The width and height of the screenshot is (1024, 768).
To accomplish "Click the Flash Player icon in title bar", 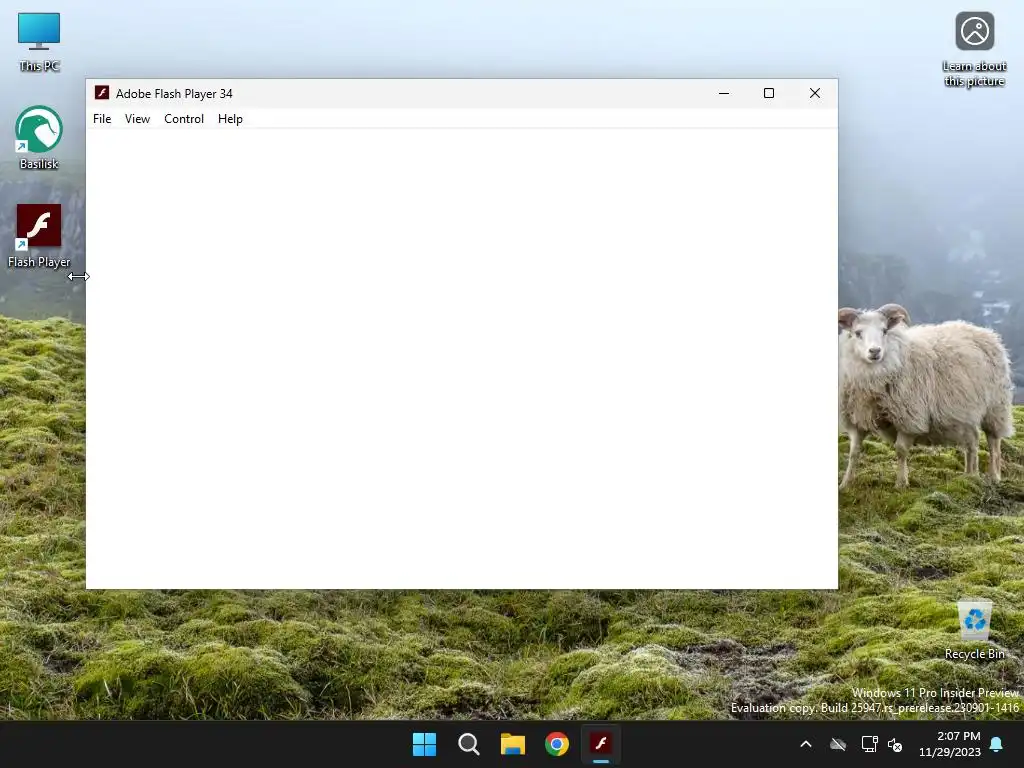I will coord(102,93).
